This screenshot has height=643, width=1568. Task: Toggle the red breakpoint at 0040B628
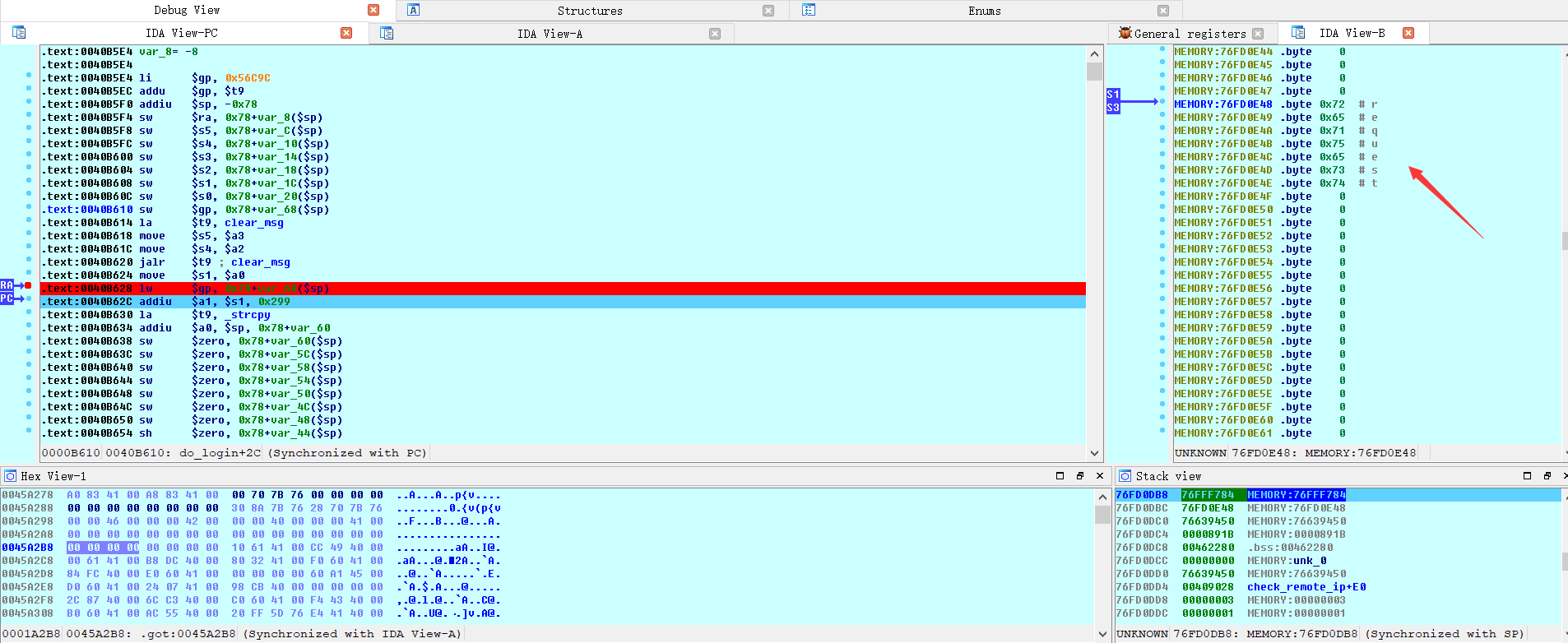[28, 286]
